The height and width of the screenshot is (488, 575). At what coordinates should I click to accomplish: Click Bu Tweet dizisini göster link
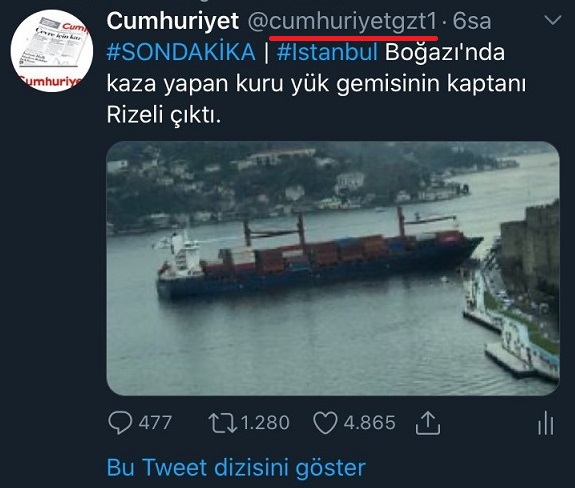click(x=236, y=467)
